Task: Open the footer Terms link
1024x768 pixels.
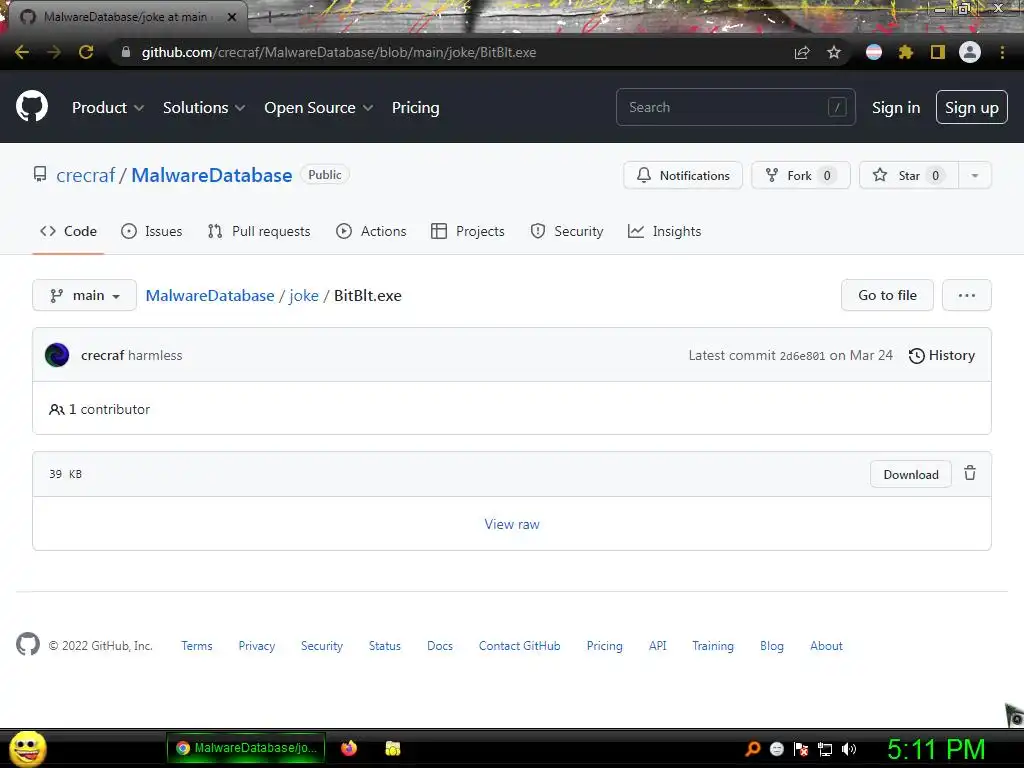Action: (197, 645)
